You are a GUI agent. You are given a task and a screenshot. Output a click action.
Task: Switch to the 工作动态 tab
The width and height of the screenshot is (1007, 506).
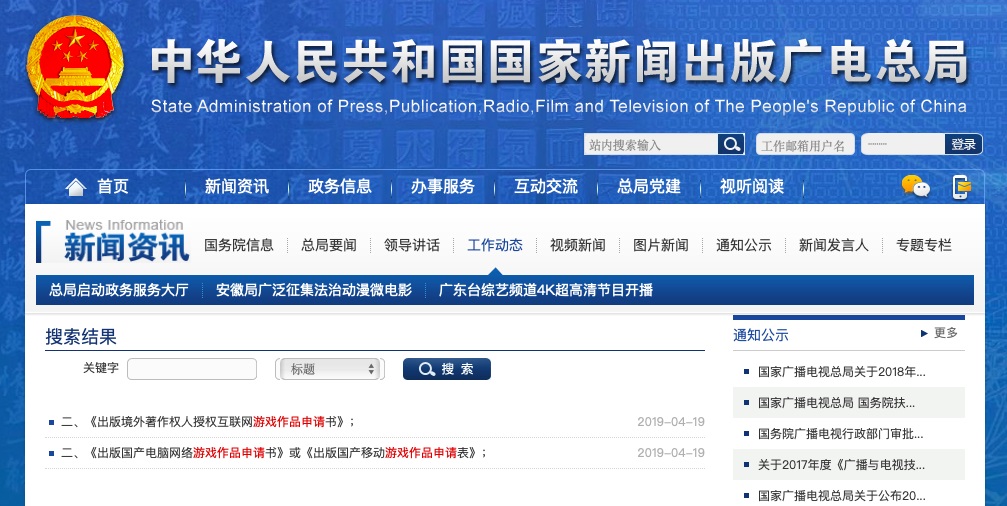point(494,245)
